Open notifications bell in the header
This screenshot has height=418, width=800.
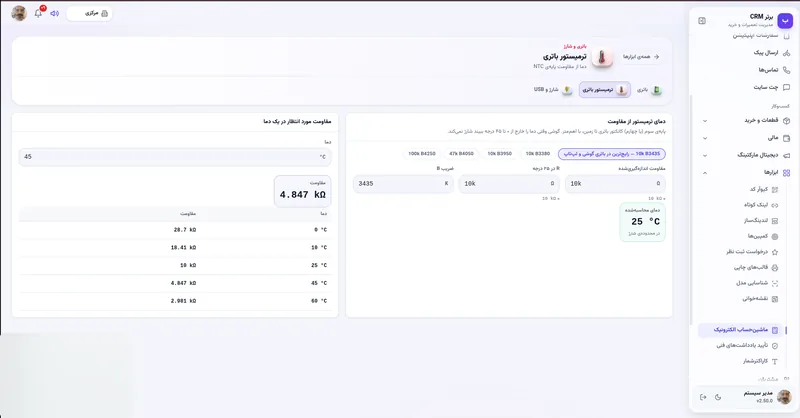(38, 13)
